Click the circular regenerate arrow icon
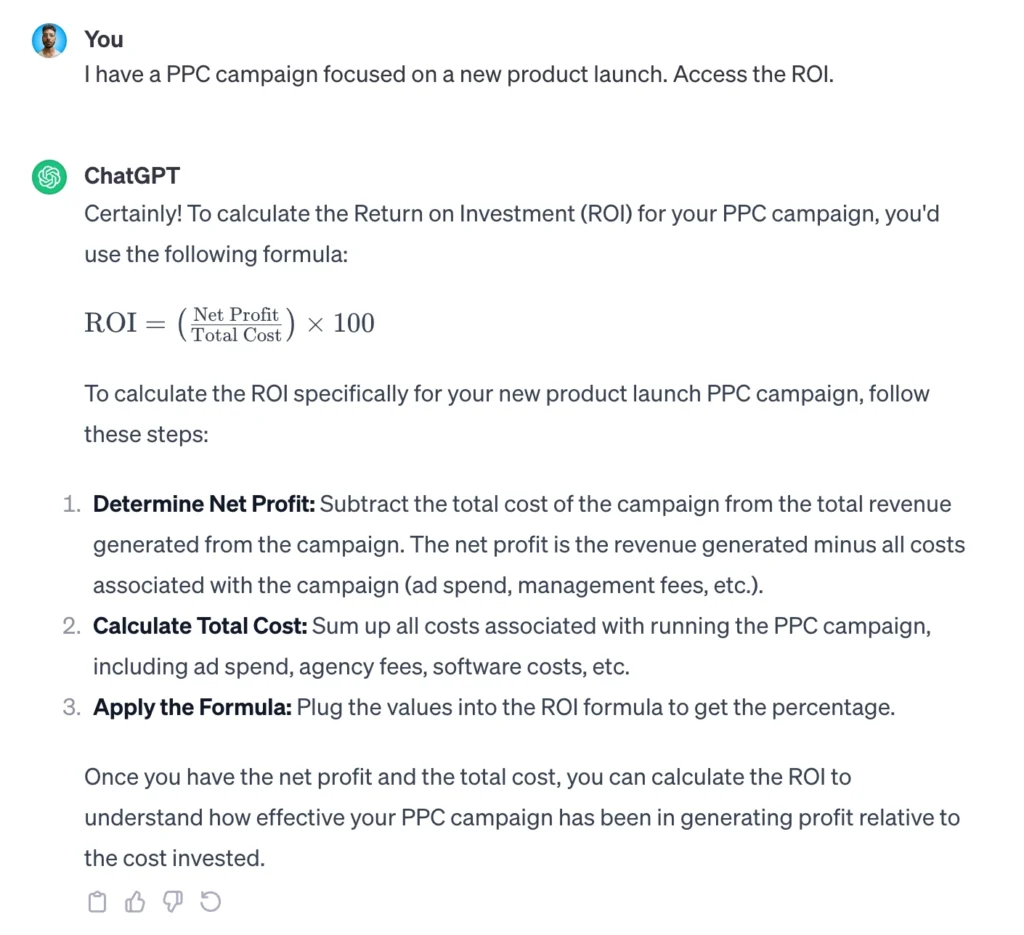Screen dimensions: 1024x935 tap(210, 901)
